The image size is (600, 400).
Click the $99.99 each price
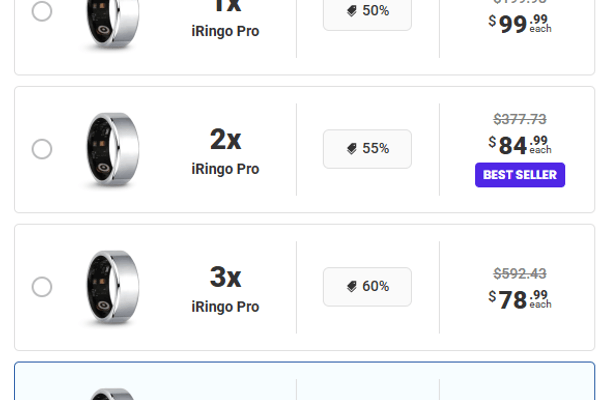pyautogui.click(x=519, y=23)
